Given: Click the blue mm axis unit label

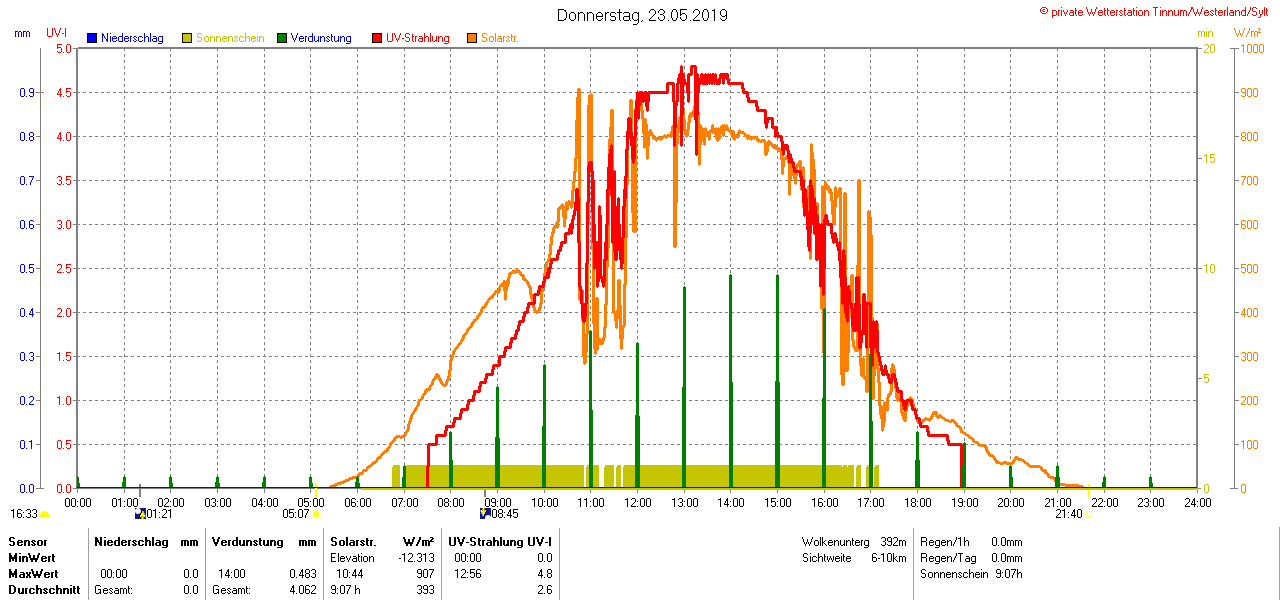Looking at the screenshot, I should 23,33.
